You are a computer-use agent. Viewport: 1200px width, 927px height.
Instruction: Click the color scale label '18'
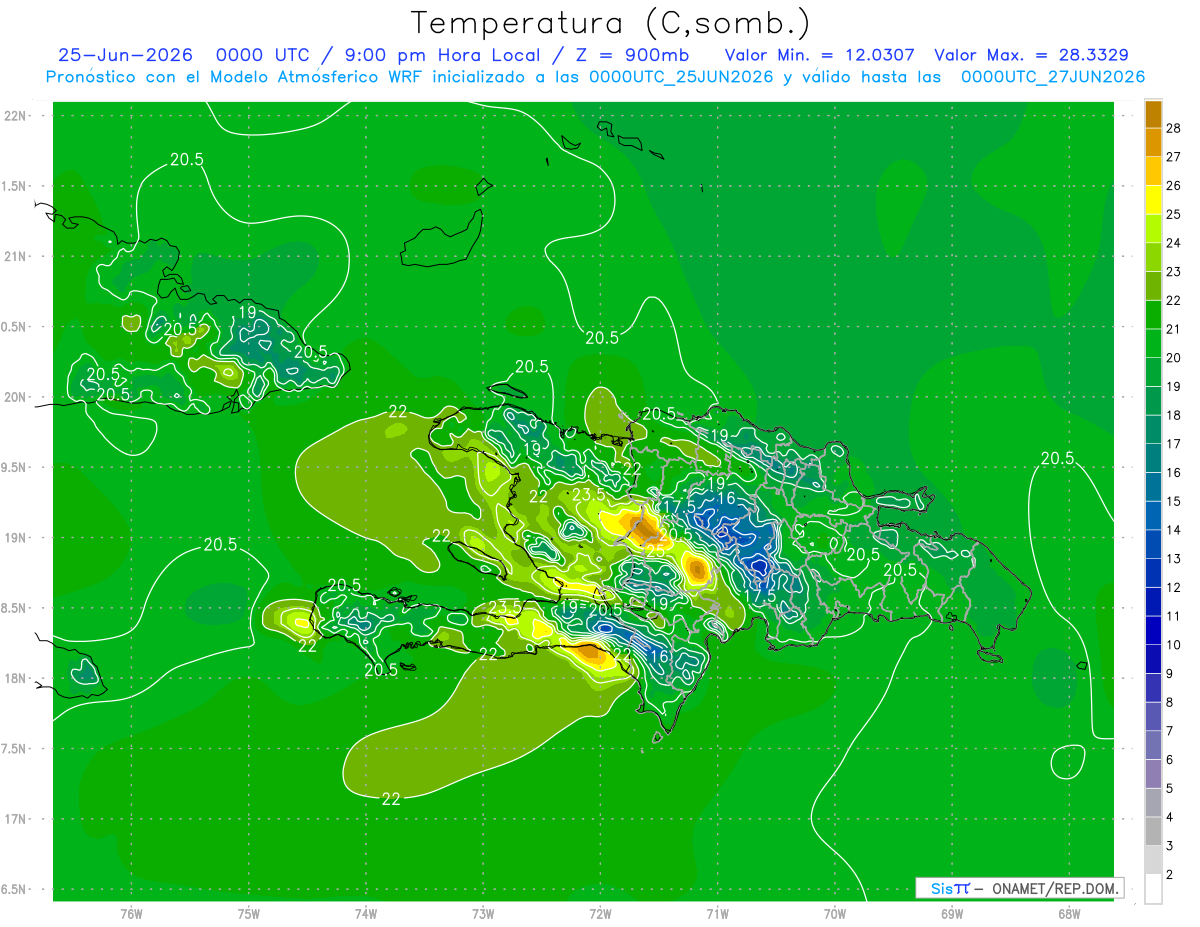(x=1174, y=415)
